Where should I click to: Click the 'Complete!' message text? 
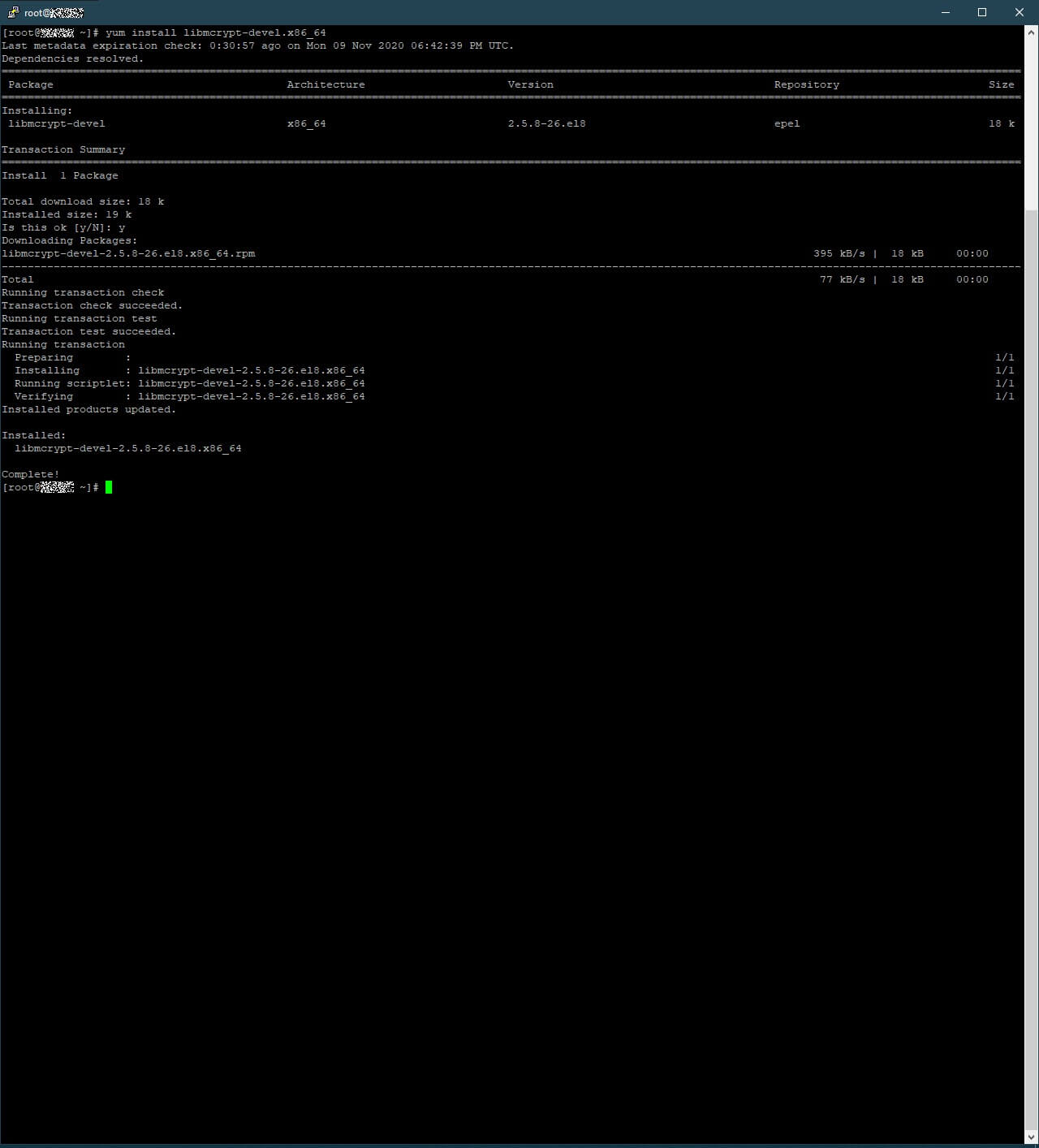[30, 474]
